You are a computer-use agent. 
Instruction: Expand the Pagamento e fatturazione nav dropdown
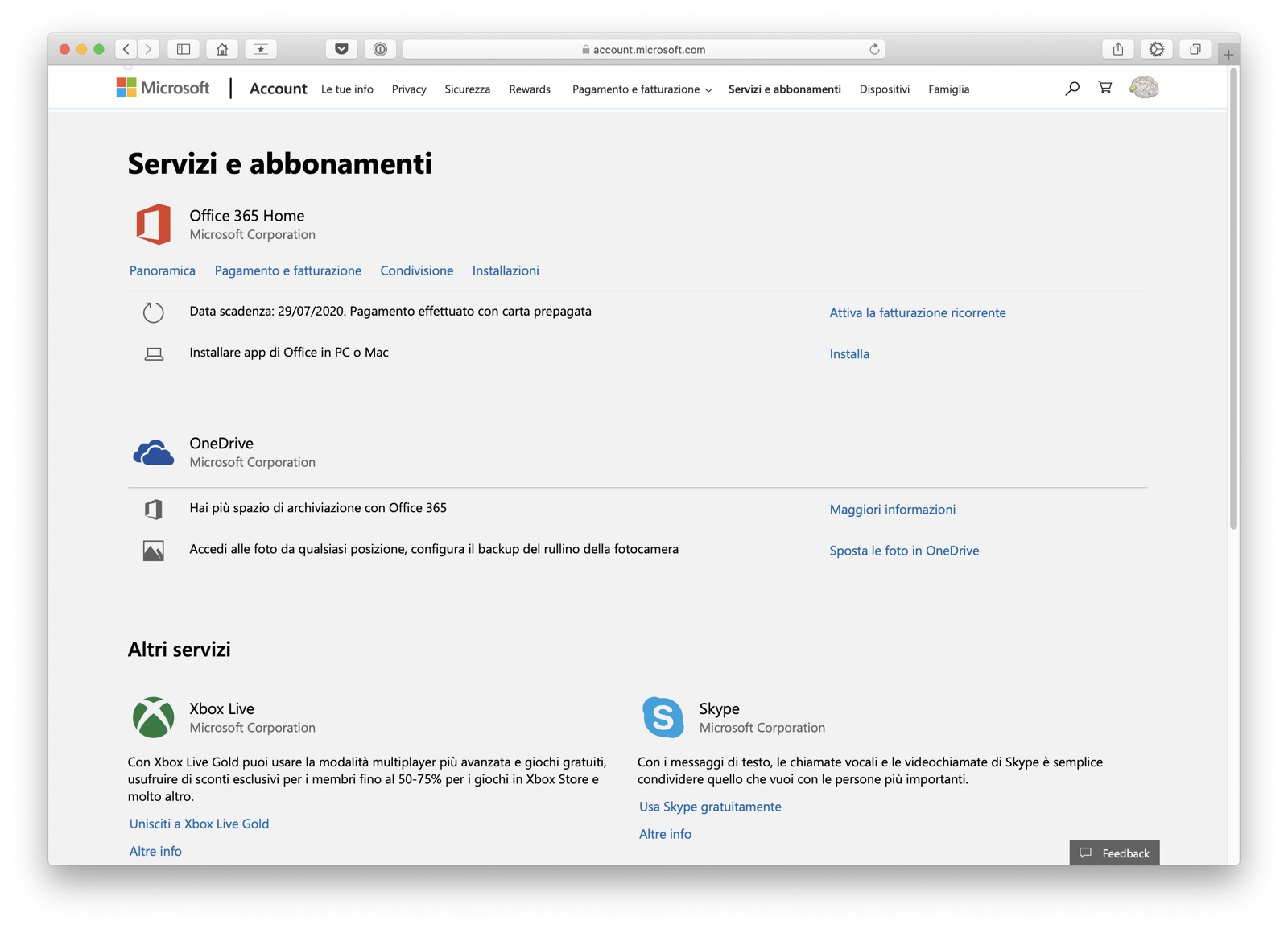(x=642, y=89)
